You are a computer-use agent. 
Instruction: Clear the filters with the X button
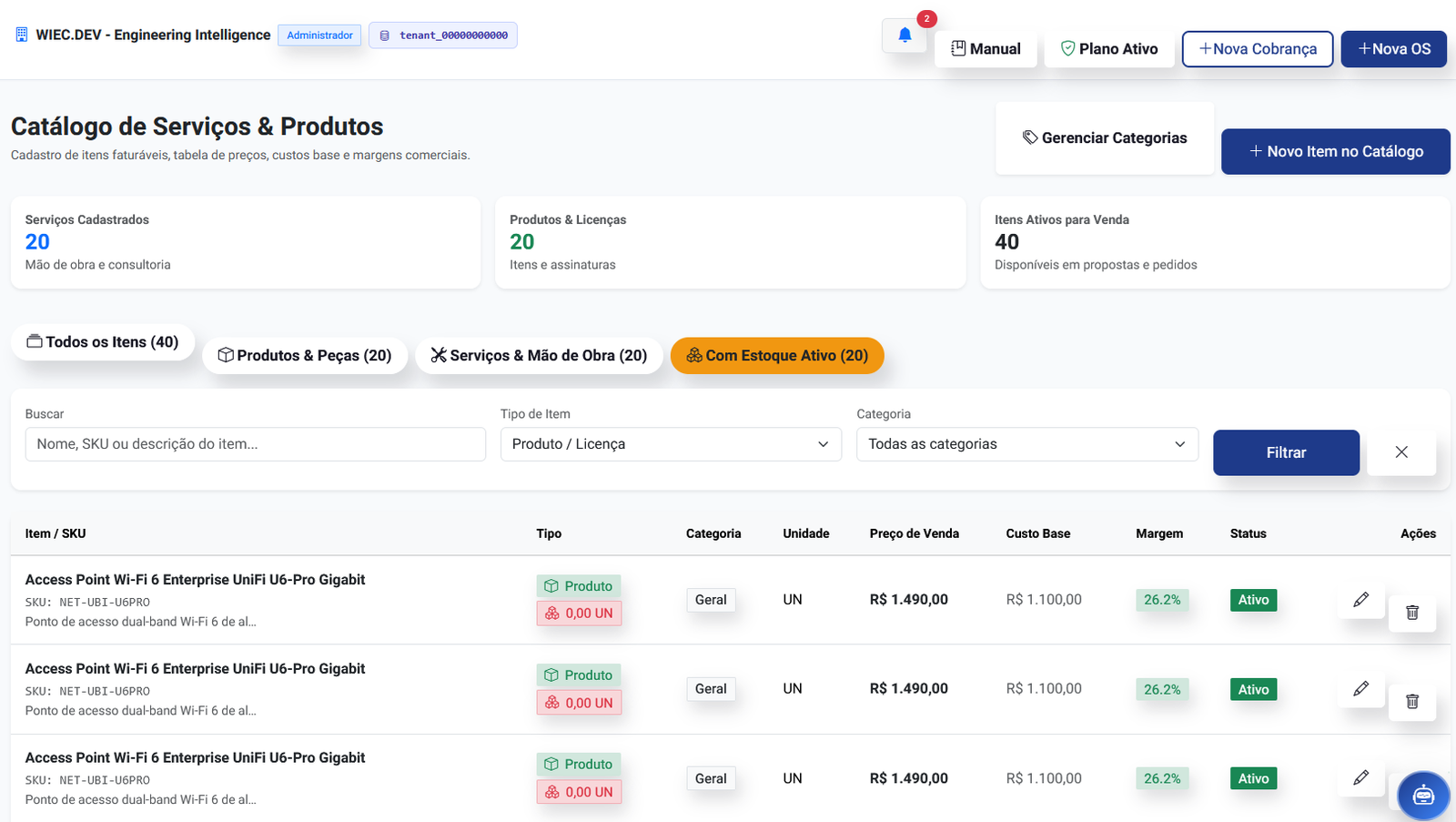[1401, 452]
